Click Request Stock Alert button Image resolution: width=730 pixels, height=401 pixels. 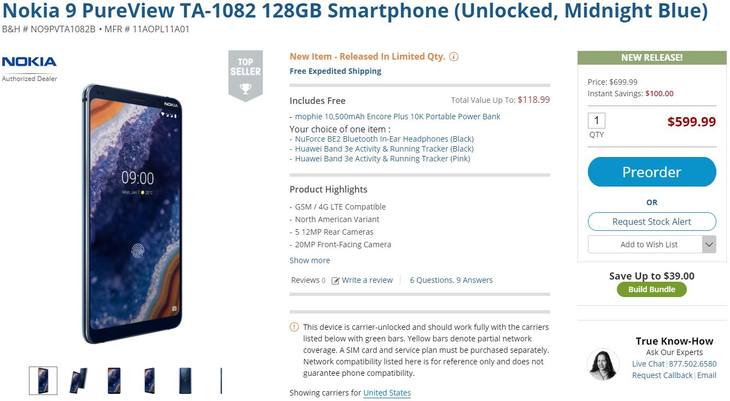coord(652,222)
